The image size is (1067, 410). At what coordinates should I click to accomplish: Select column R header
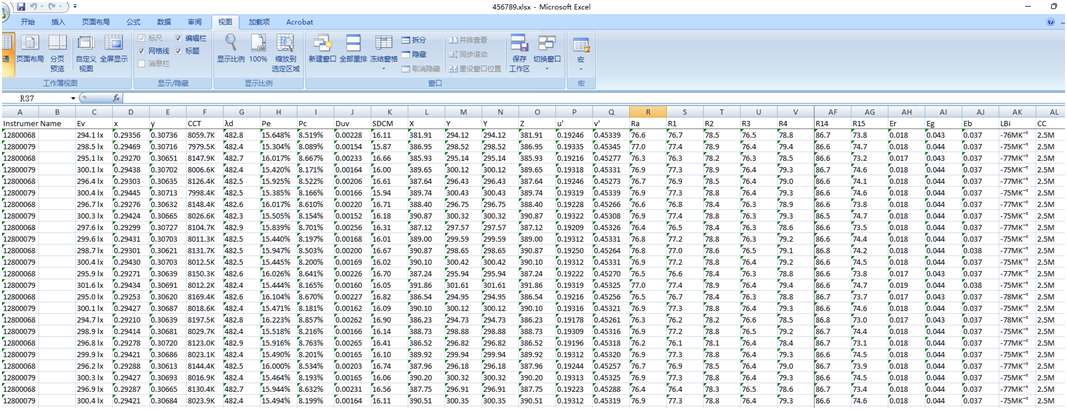pos(648,112)
